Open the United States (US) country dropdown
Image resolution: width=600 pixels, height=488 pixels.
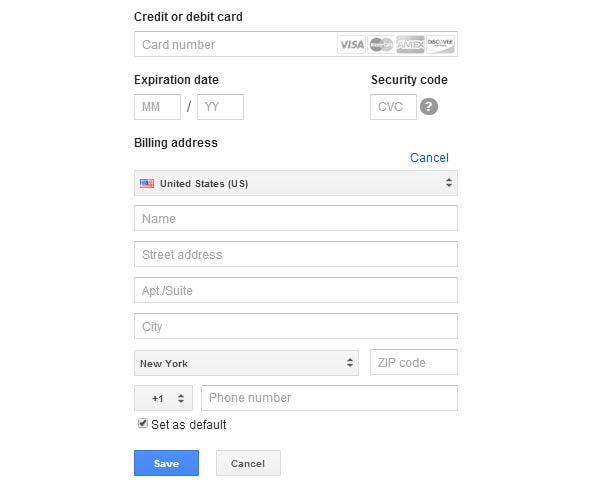(x=296, y=183)
